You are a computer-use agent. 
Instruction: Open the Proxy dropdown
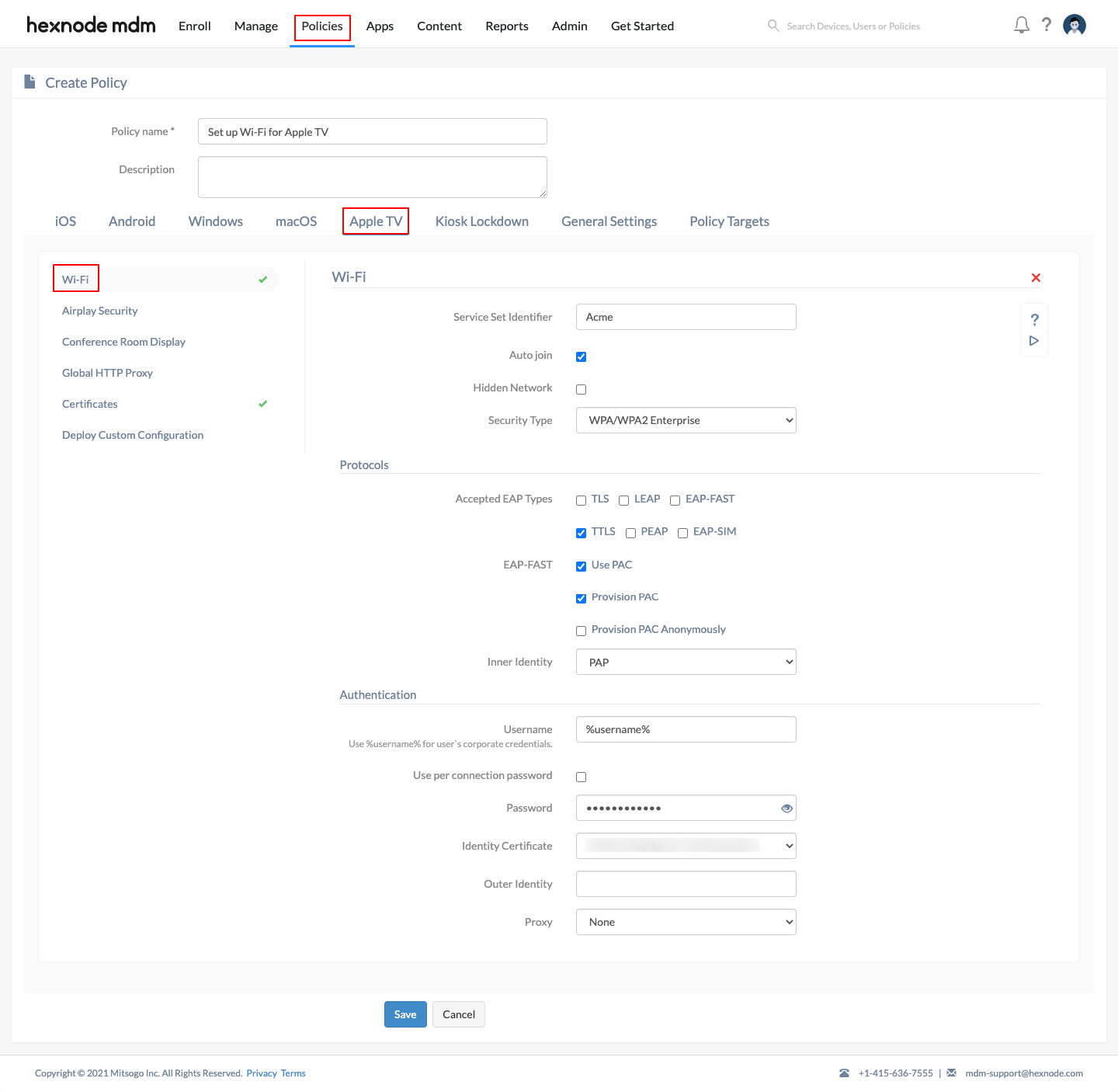tap(686, 922)
